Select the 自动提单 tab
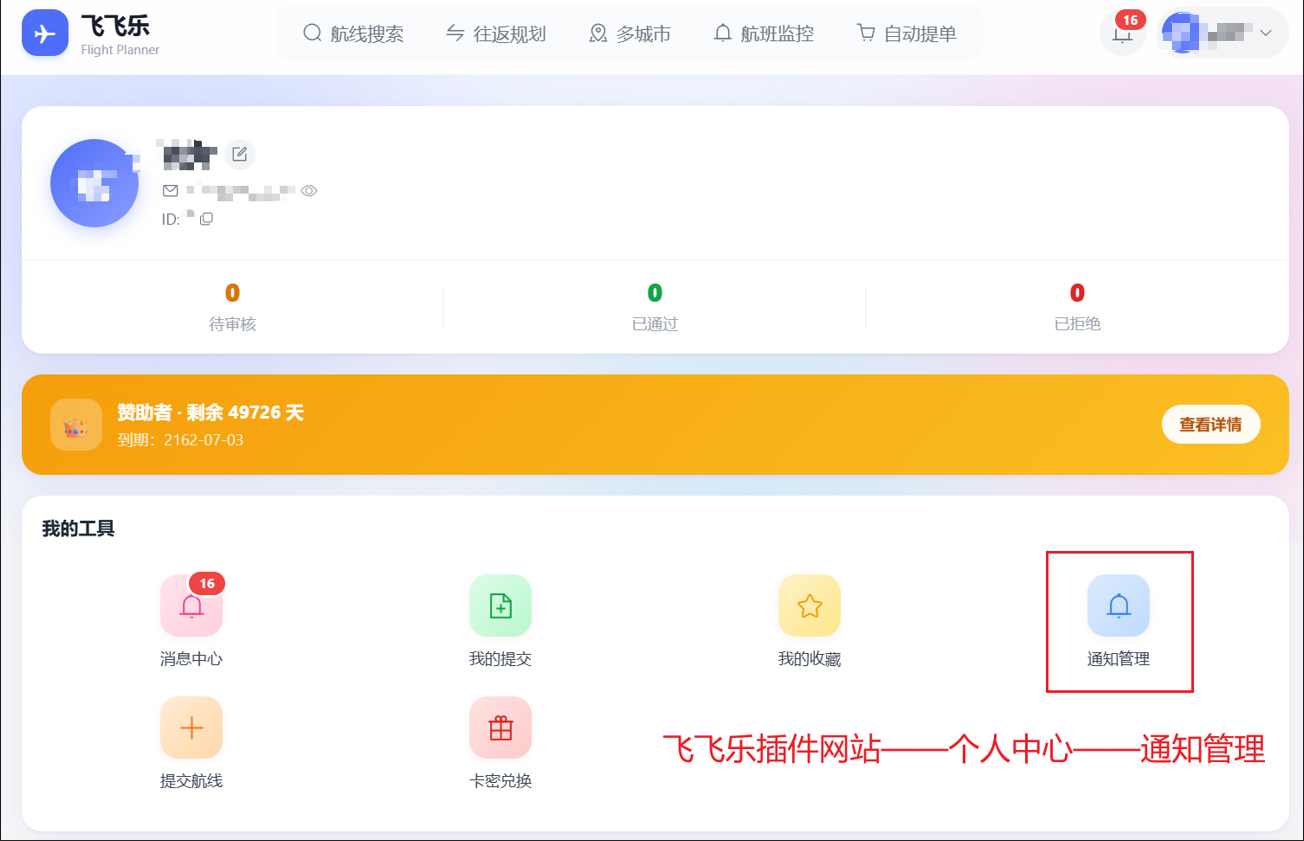 click(x=907, y=34)
